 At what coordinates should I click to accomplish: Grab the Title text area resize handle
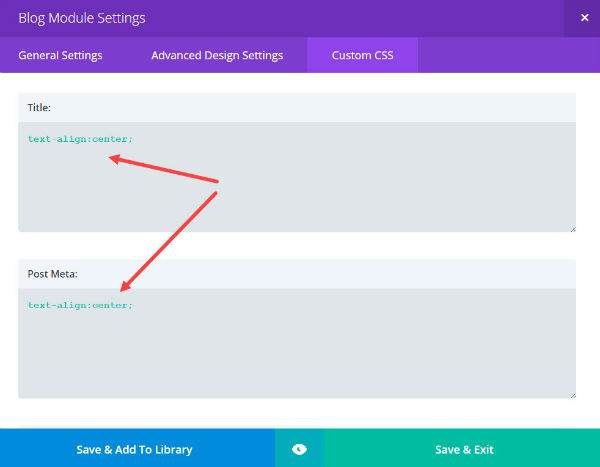pyautogui.click(x=572, y=229)
